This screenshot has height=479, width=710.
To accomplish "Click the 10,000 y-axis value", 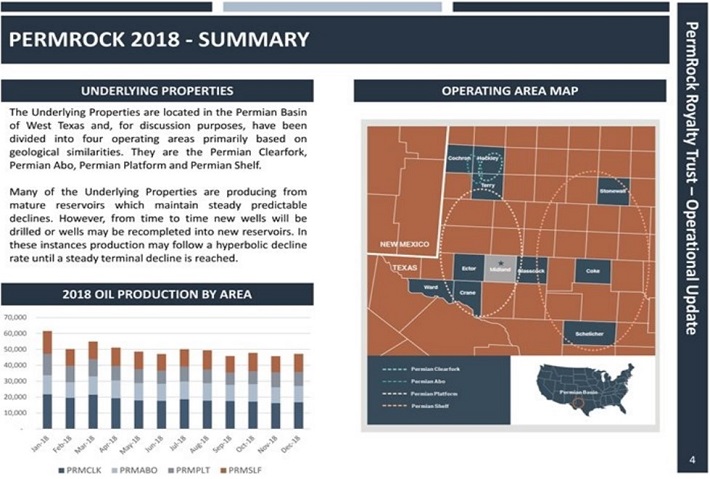I will click(15, 413).
